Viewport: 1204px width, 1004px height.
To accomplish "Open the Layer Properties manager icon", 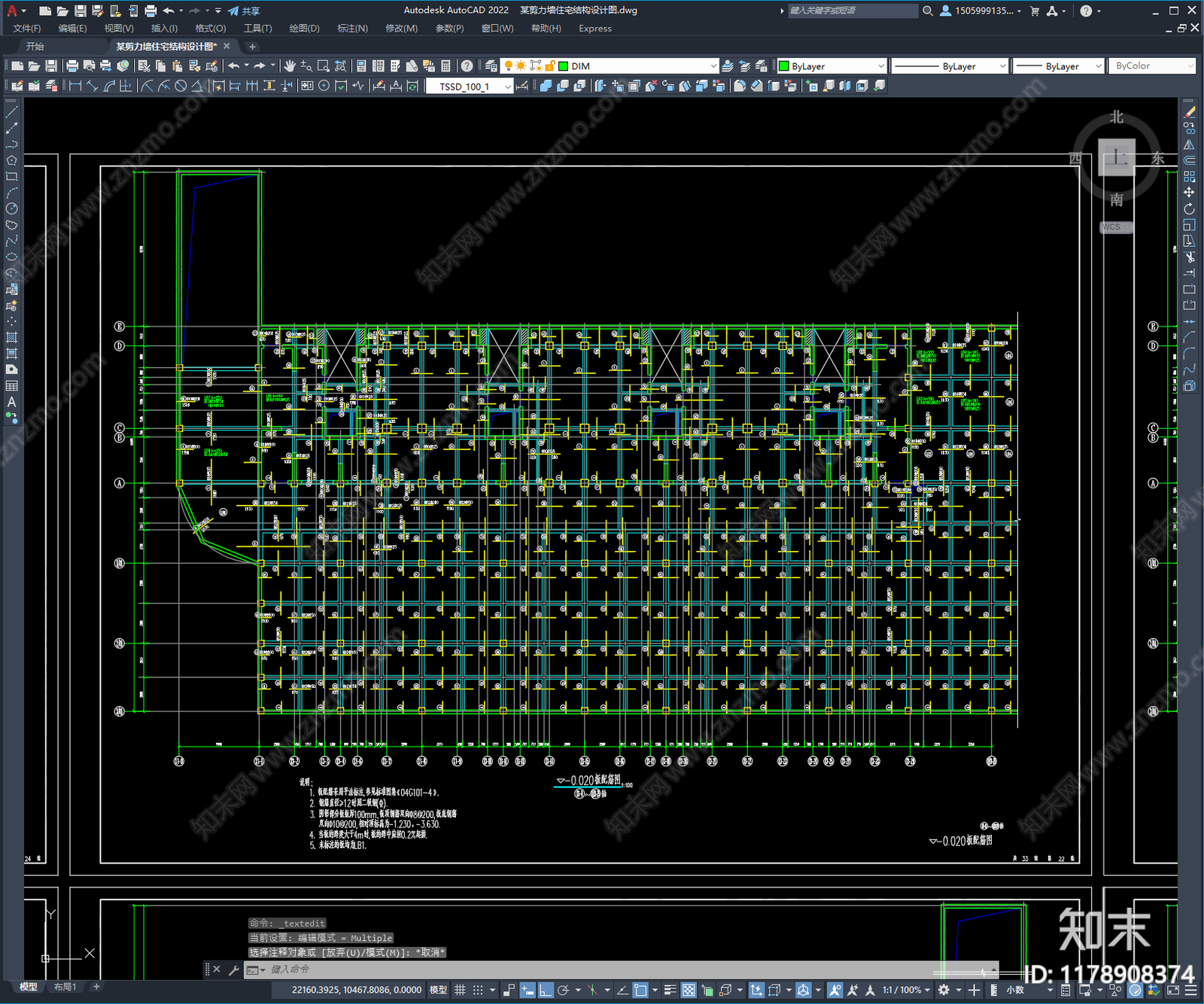I will coord(491,66).
